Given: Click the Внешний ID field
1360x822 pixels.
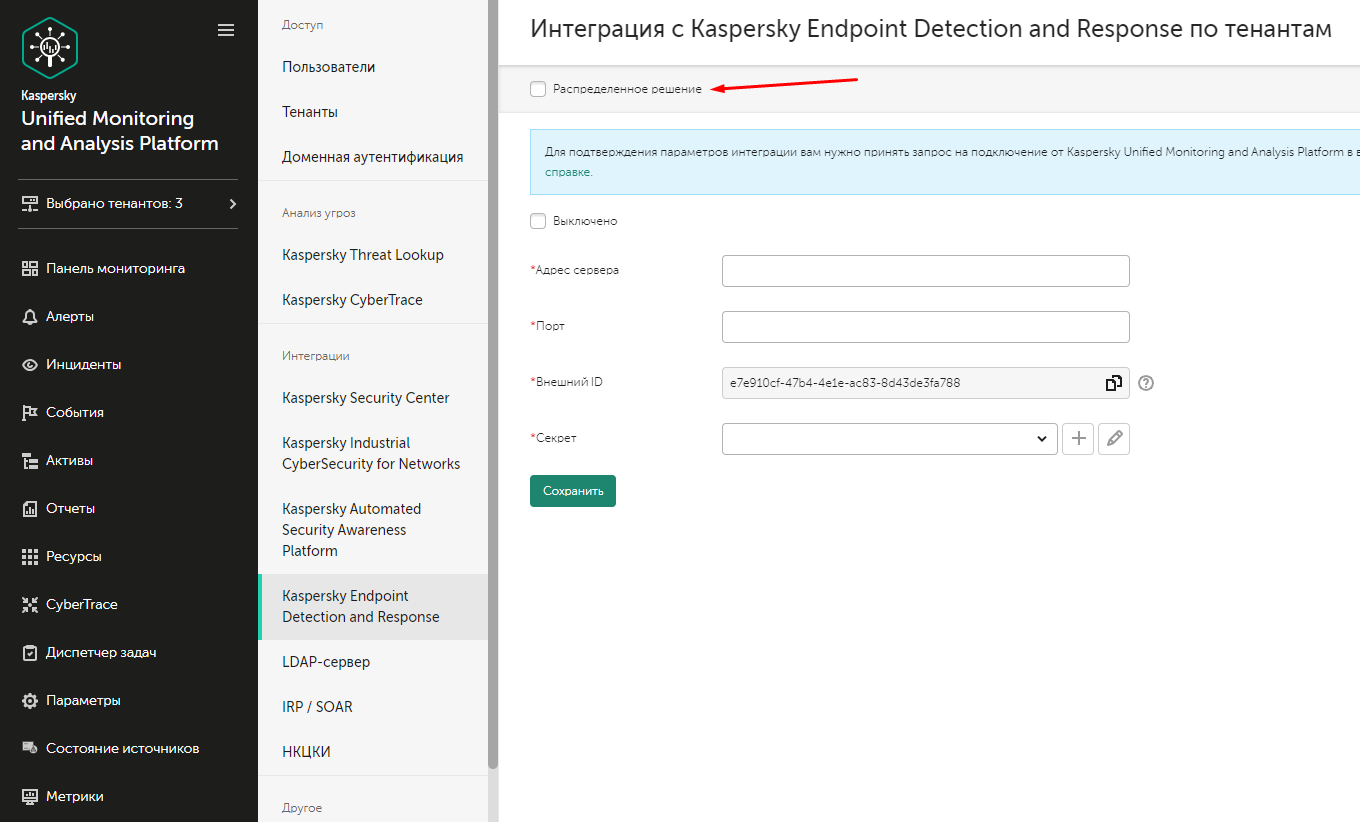Looking at the screenshot, I should (x=926, y=382).
